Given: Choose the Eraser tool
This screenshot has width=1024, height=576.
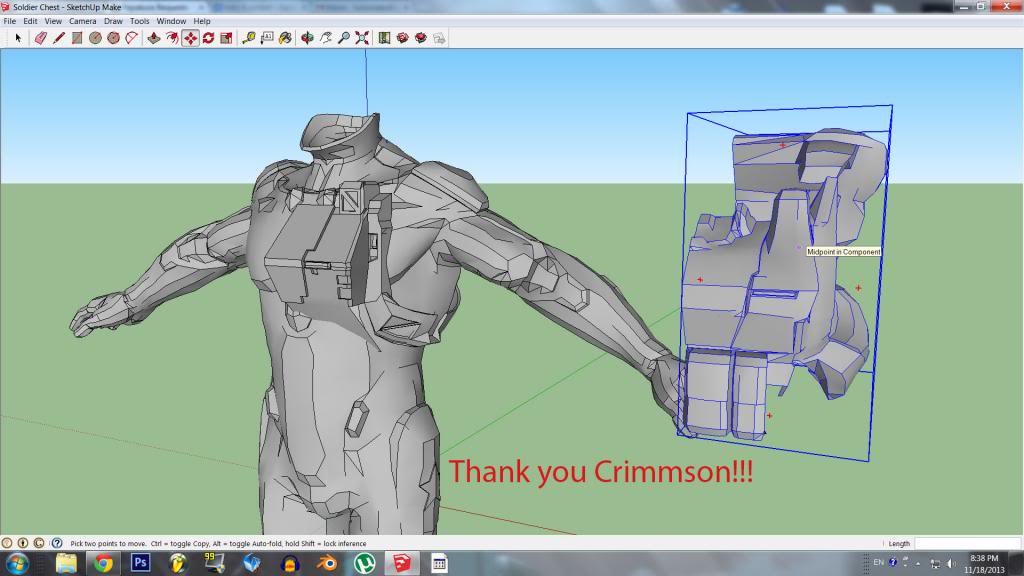Looking at the screenshot, I should 40,38.
